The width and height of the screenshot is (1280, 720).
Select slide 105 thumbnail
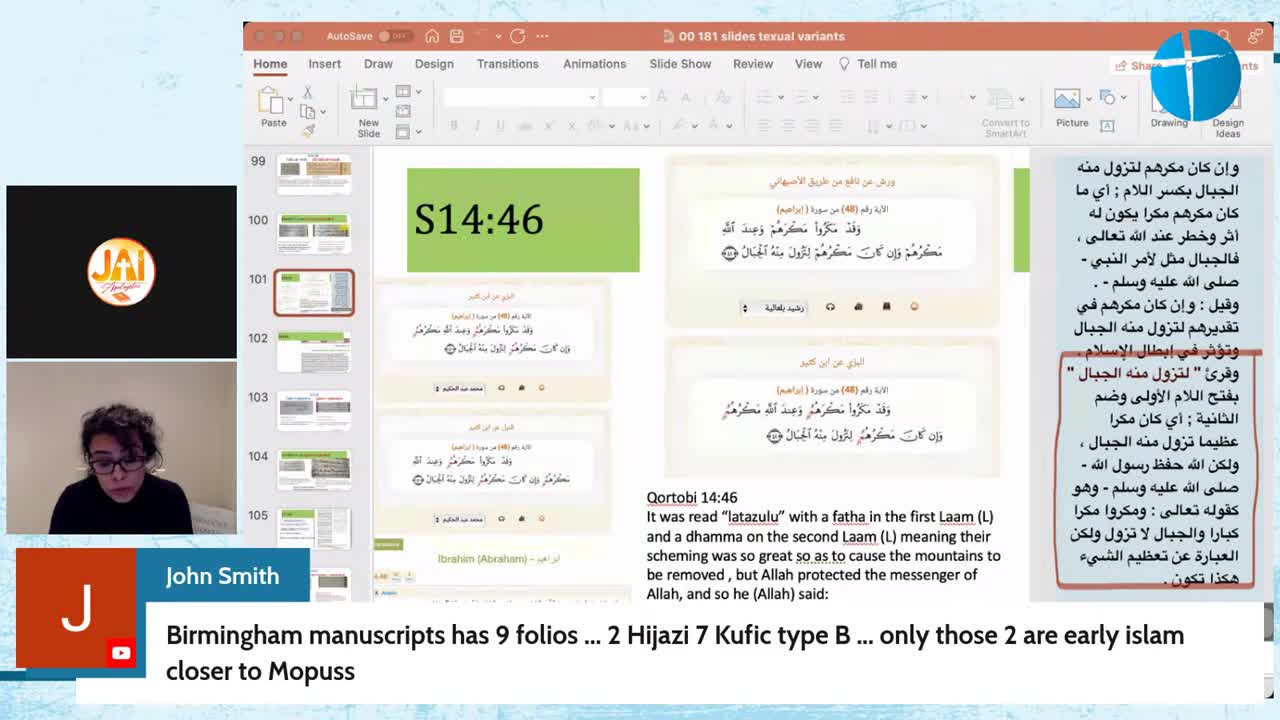click(x=314, y=528)
